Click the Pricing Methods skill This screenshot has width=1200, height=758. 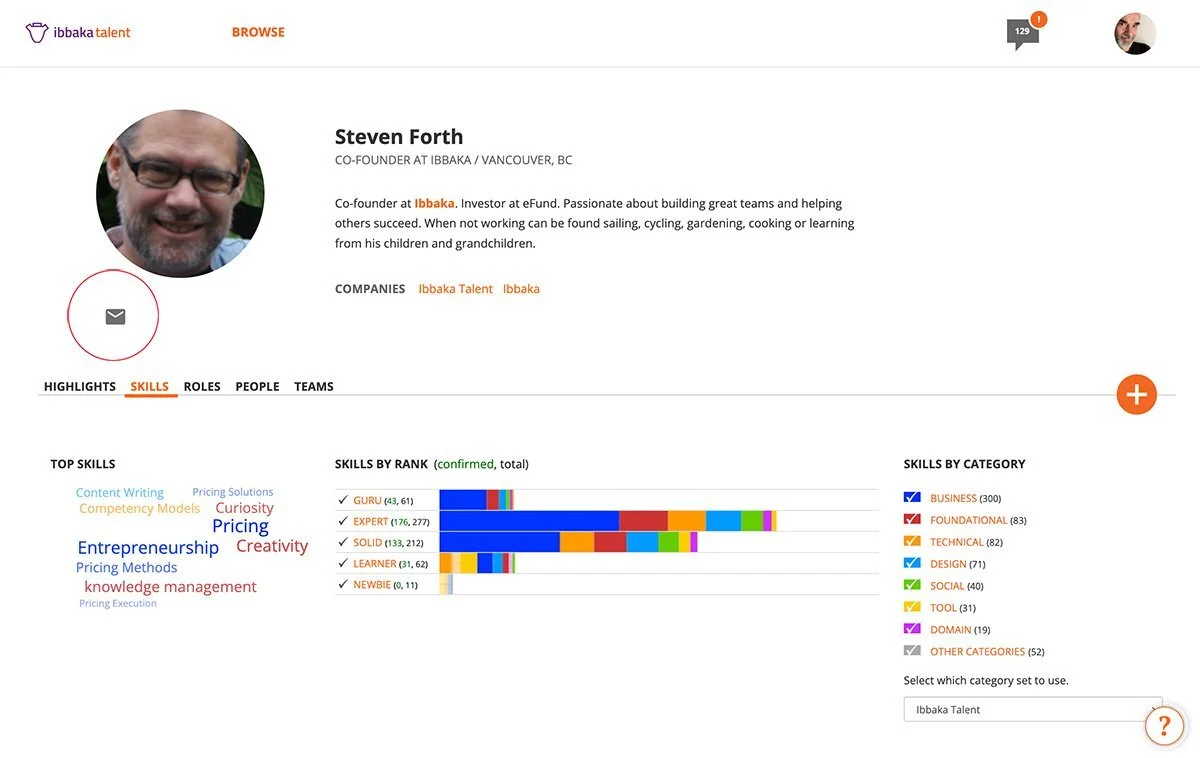(126, 568)
